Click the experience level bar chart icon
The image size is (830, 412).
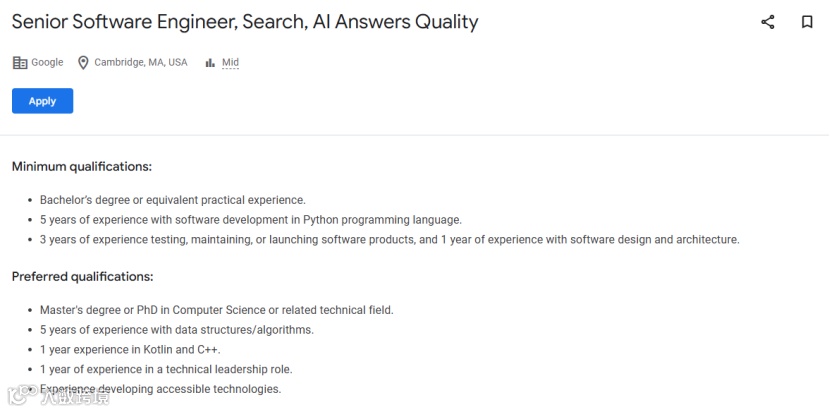[x=210, y=62]
